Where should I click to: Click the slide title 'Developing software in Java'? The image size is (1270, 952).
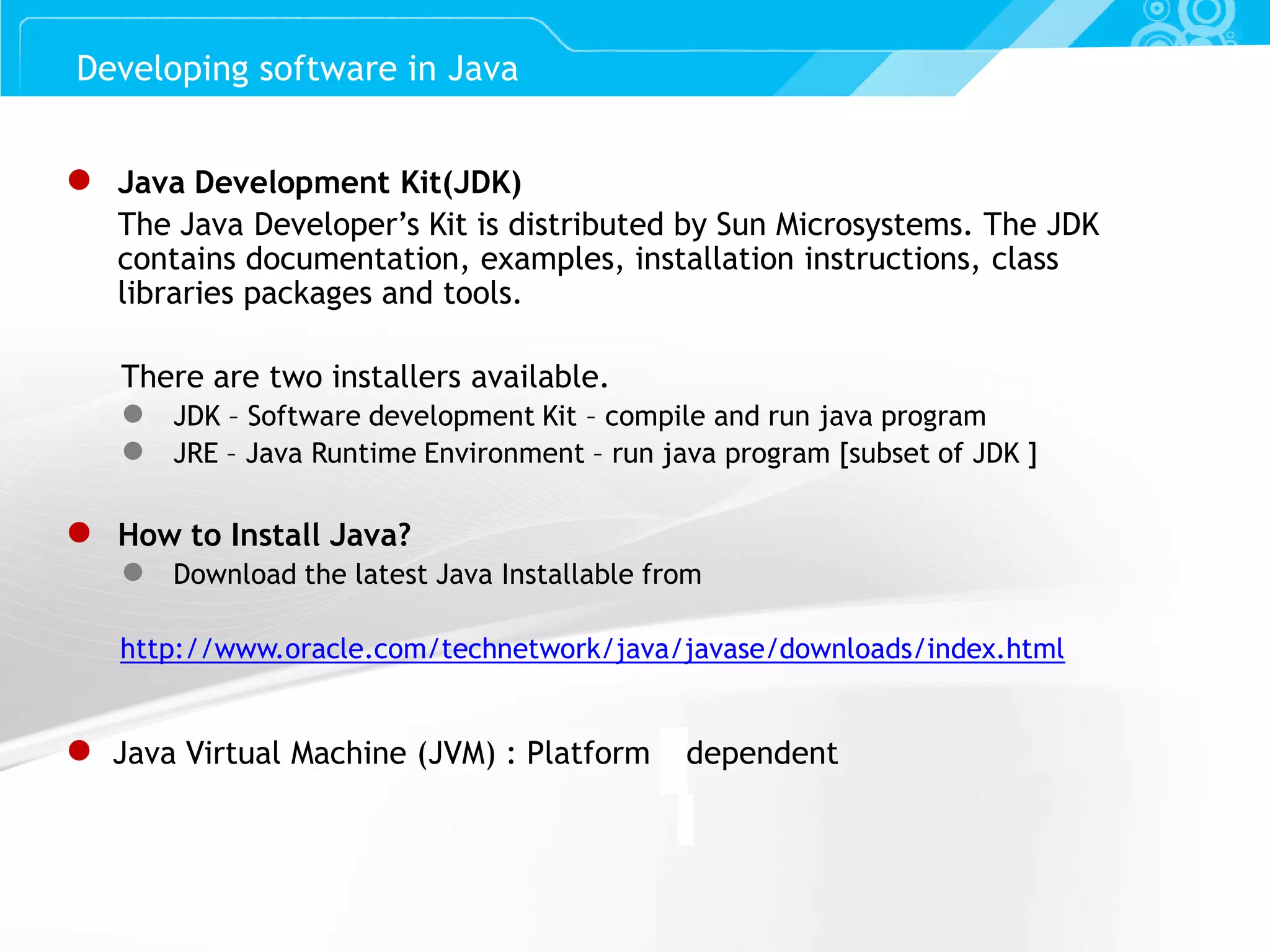(x=297, y=69)
